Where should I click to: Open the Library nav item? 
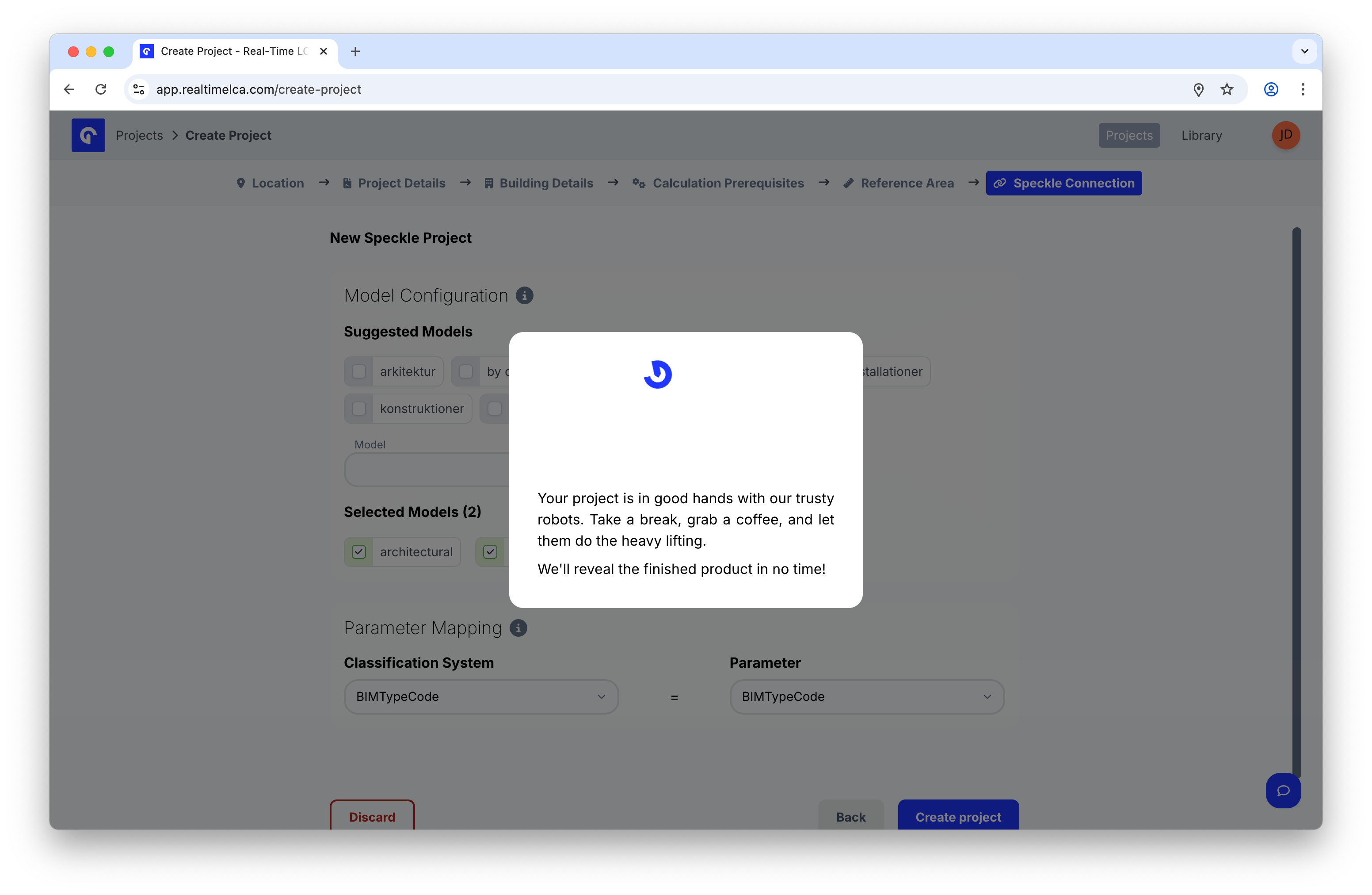[1201, 135]
